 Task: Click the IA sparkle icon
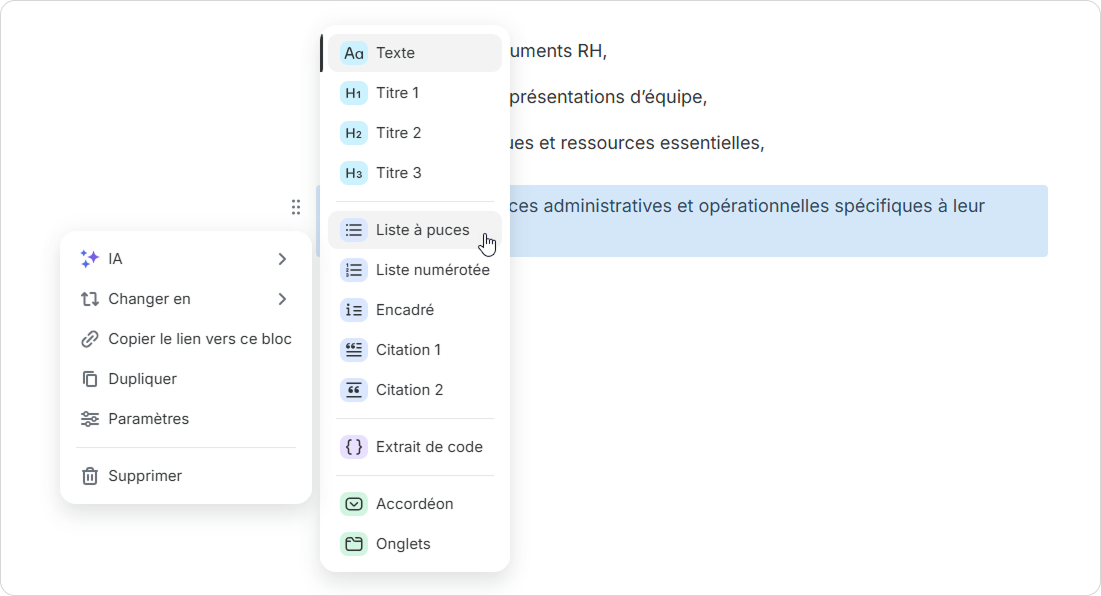click(89, 259)
